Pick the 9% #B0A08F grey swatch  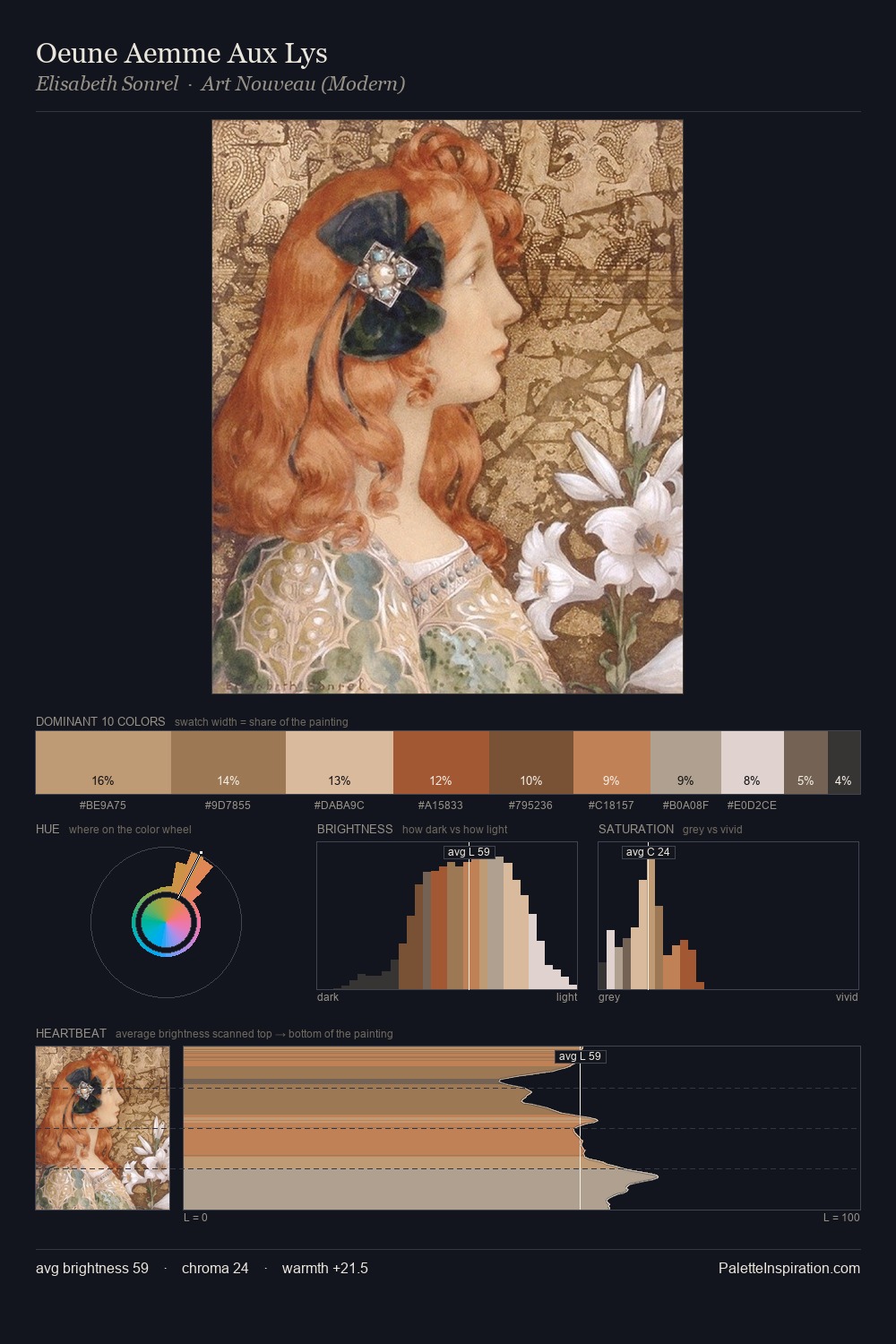[685, 762]
